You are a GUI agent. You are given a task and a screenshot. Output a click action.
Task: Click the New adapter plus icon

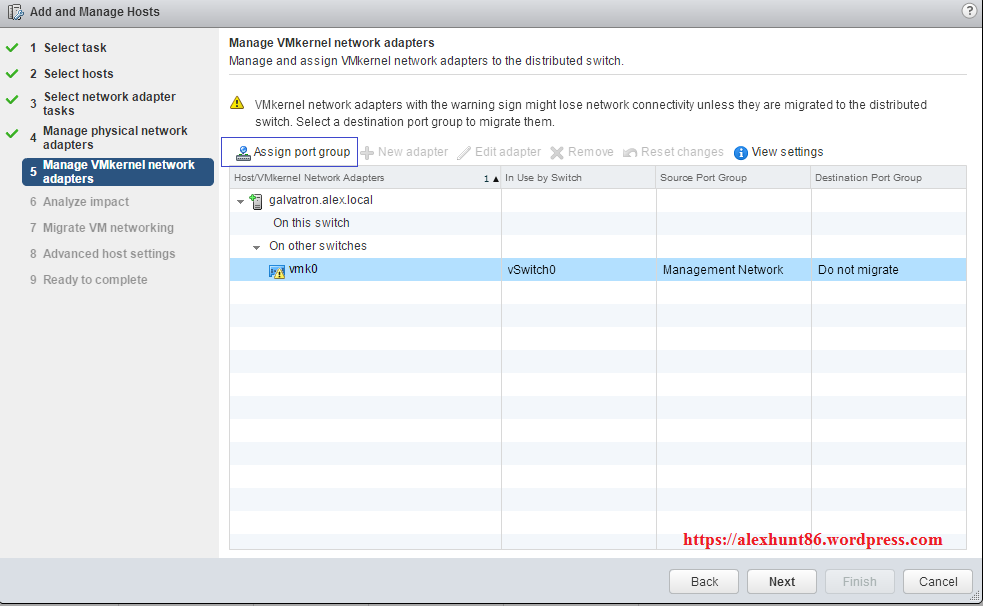tap(367, 153)
